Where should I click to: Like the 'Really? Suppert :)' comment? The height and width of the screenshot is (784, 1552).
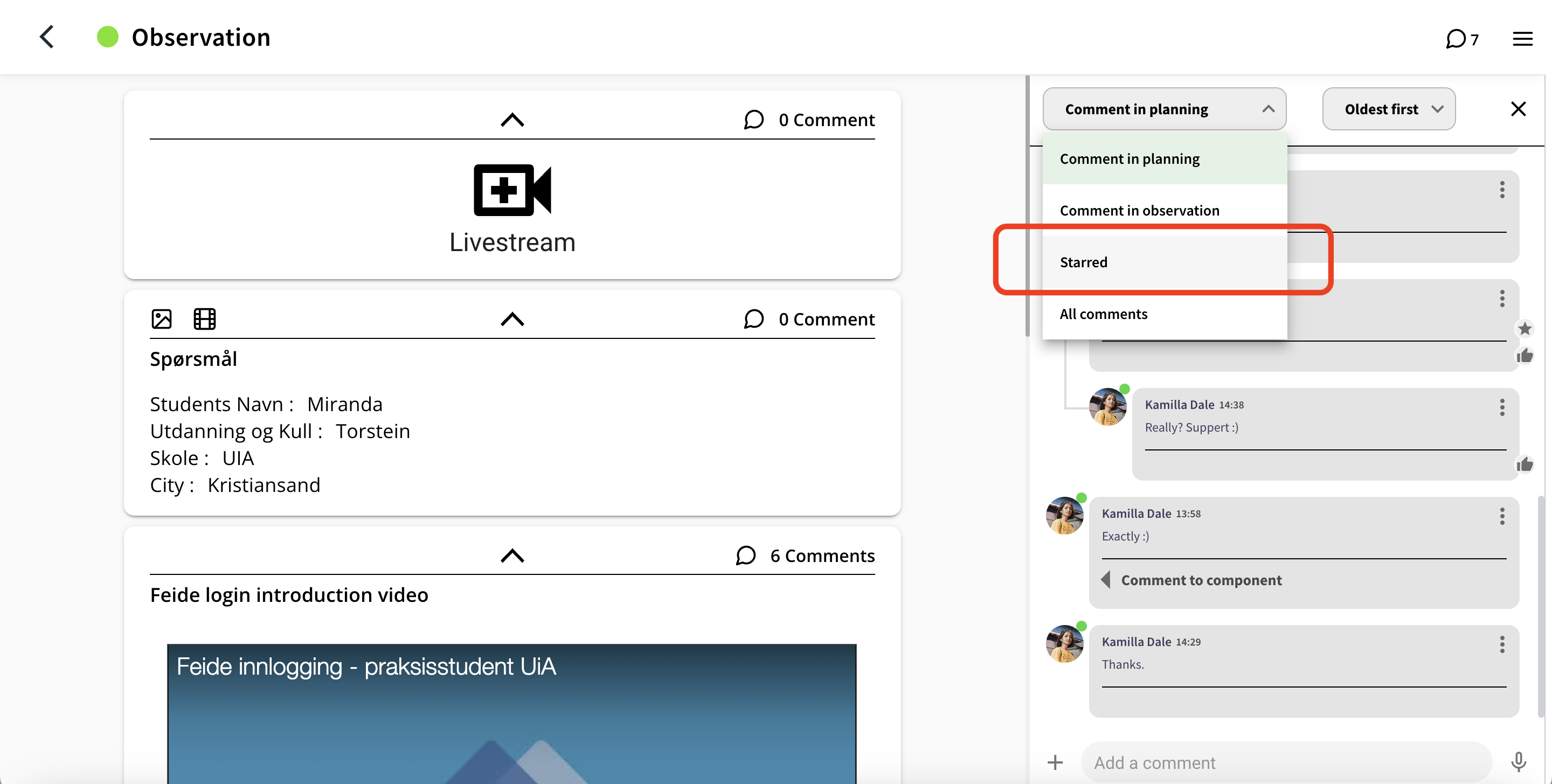tap(1525, 464)
